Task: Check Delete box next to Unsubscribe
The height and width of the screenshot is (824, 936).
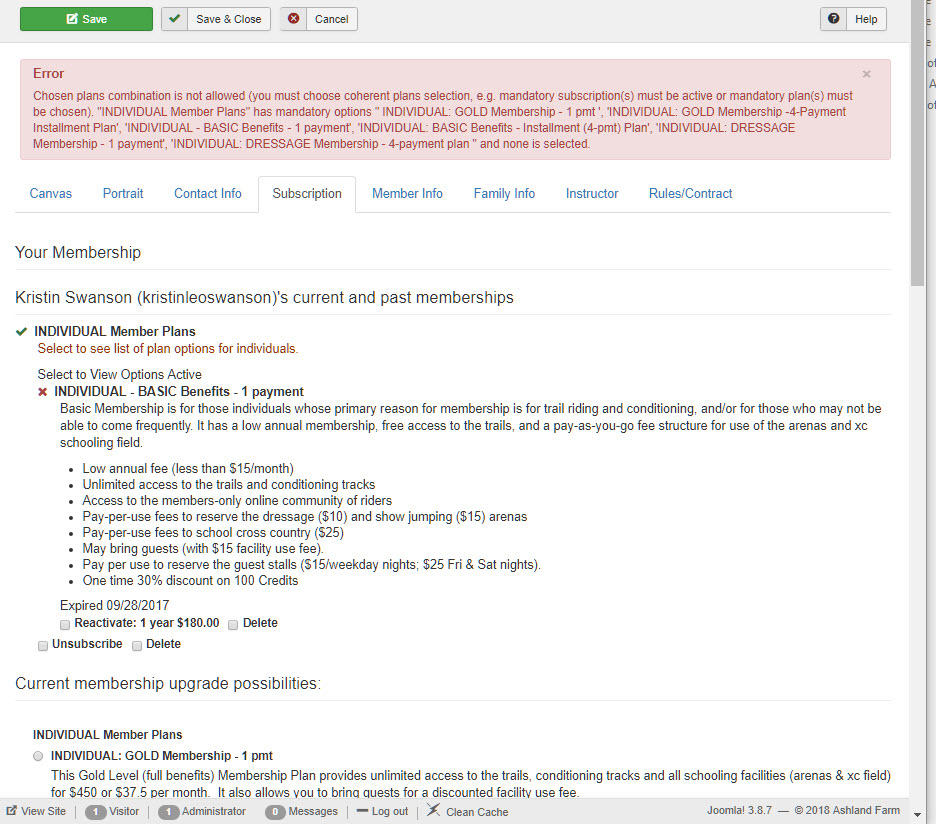Action: coord(137,645)
